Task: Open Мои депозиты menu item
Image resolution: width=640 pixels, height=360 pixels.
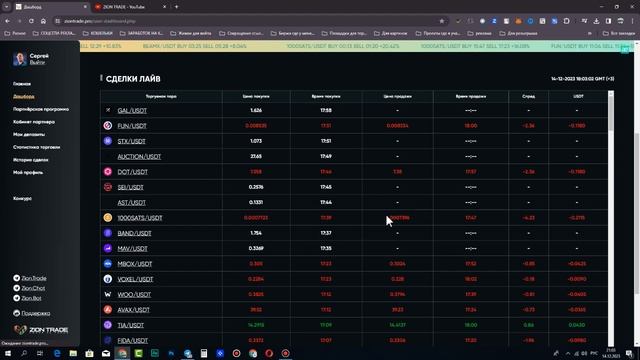Action: (29, 134)
